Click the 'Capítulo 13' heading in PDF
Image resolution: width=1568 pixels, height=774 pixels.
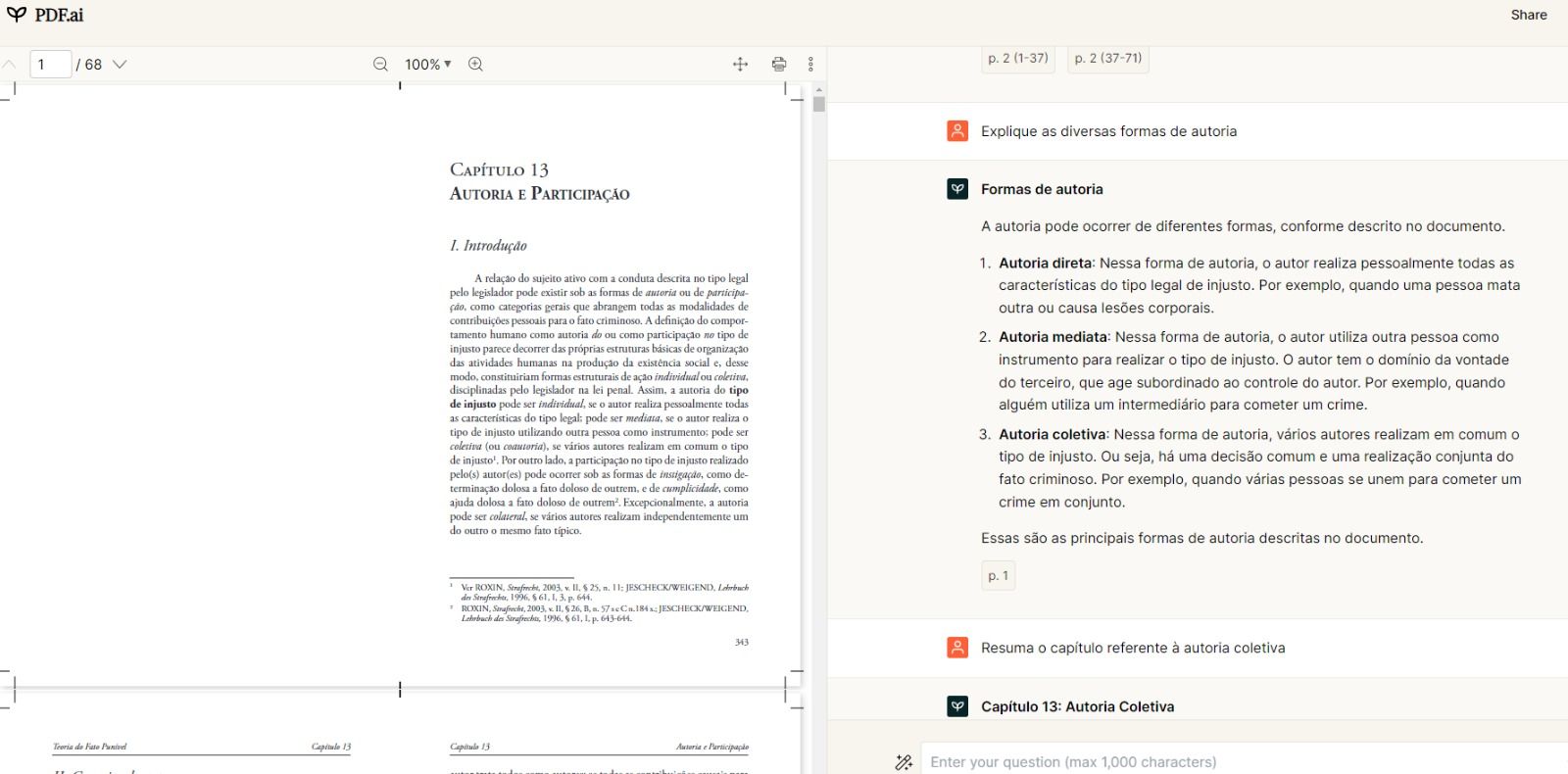tap(499, 169)
